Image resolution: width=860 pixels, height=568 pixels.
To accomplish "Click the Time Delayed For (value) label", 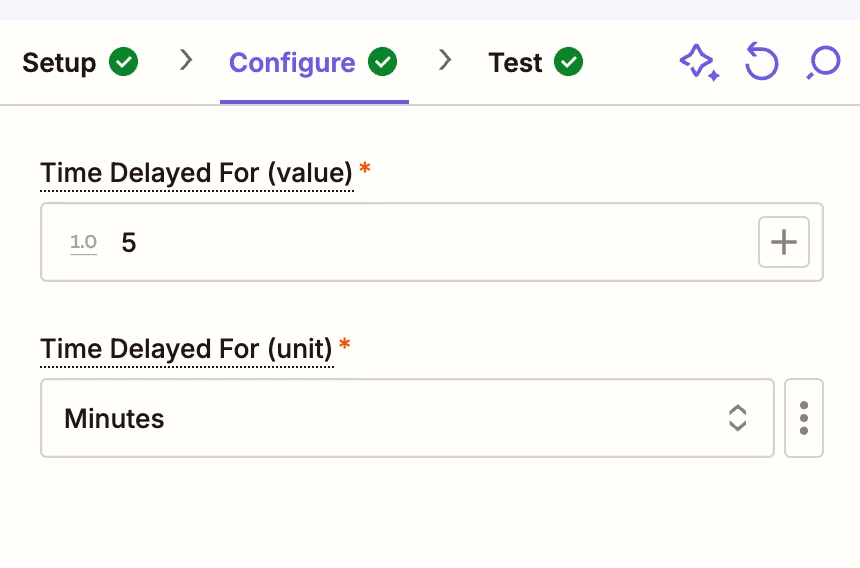I will click(196, 173).
